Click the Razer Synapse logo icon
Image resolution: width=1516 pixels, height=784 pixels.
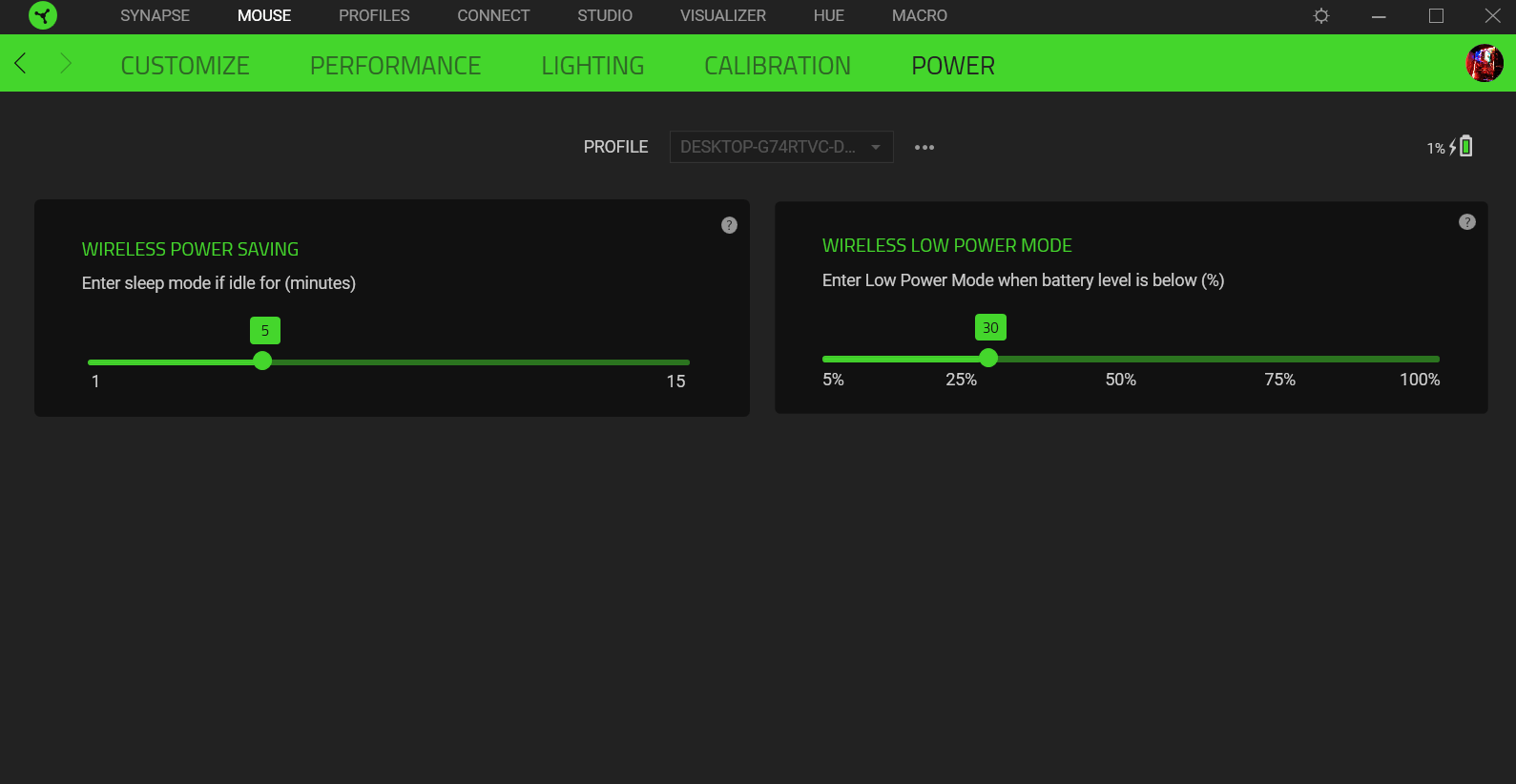click(43, 15)
